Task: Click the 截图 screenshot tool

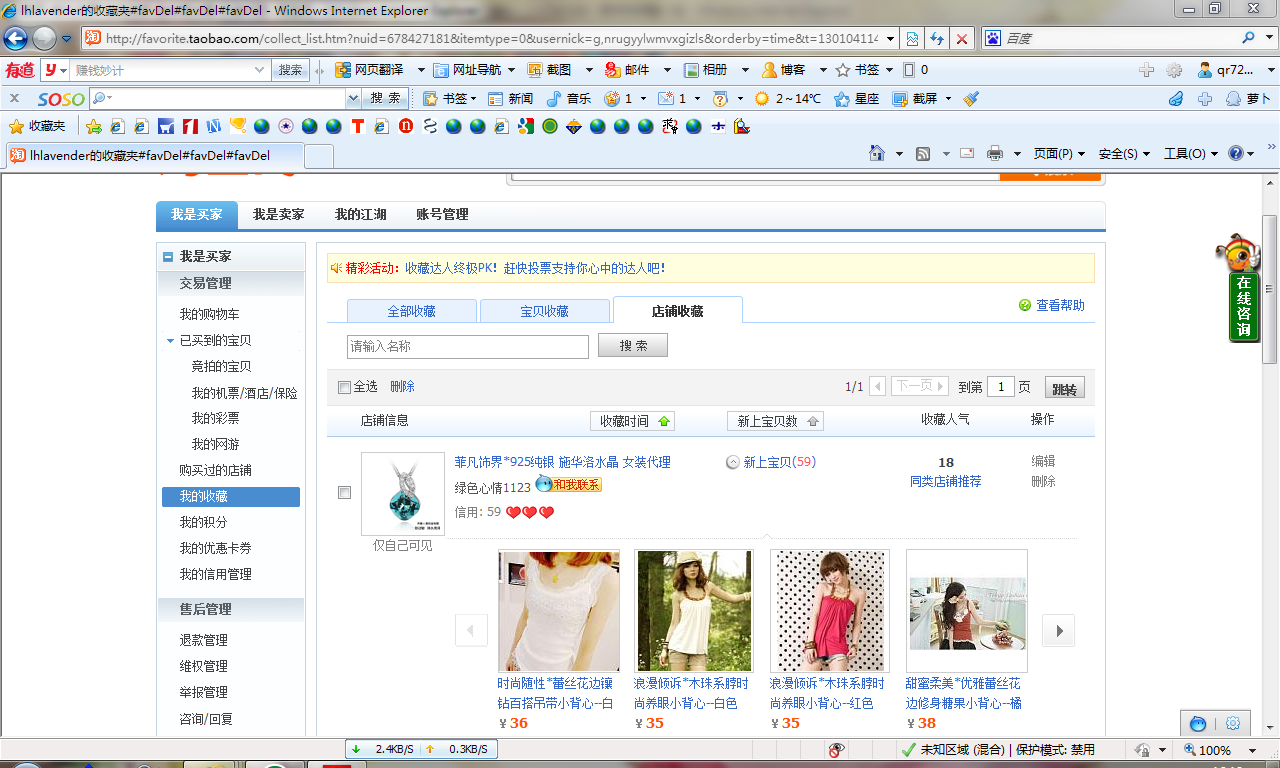Action: [x=550, y=70]
